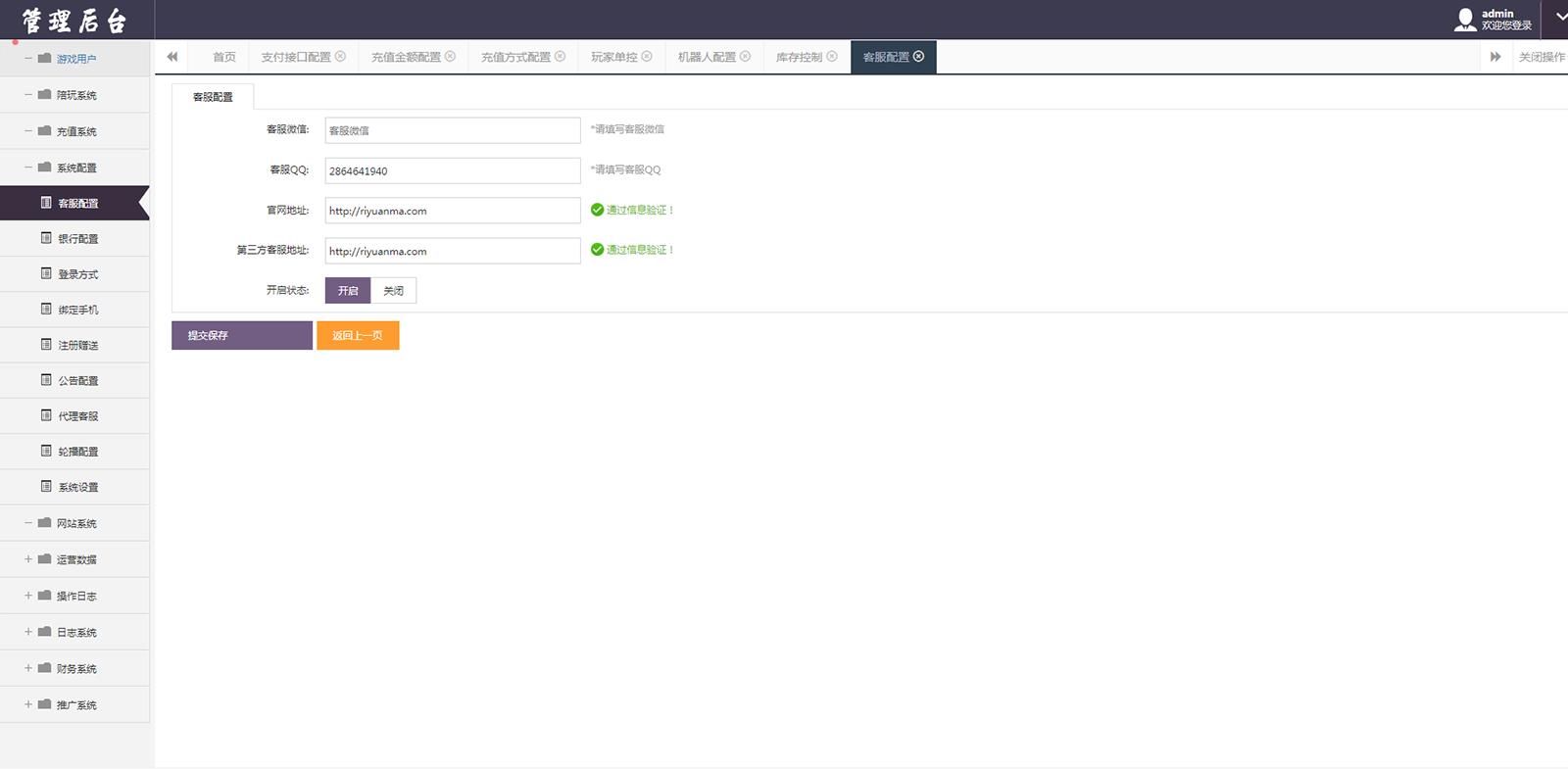Close the active 客服配置 tab via X icon
This screenshot has width=1568, height=769.
coord(918,57)
